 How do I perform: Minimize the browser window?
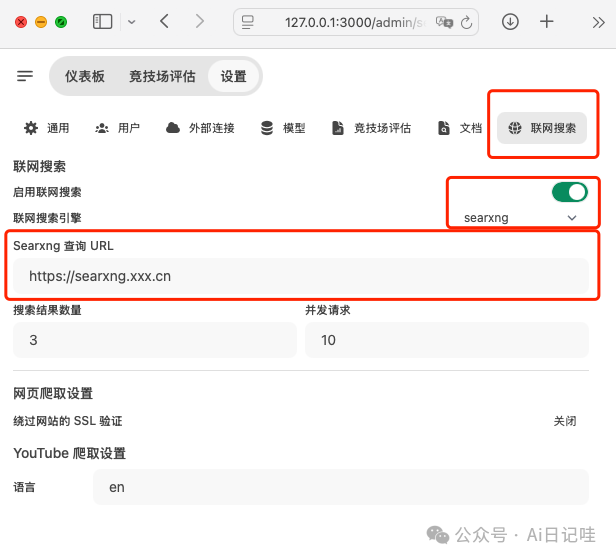click(41, 22)
